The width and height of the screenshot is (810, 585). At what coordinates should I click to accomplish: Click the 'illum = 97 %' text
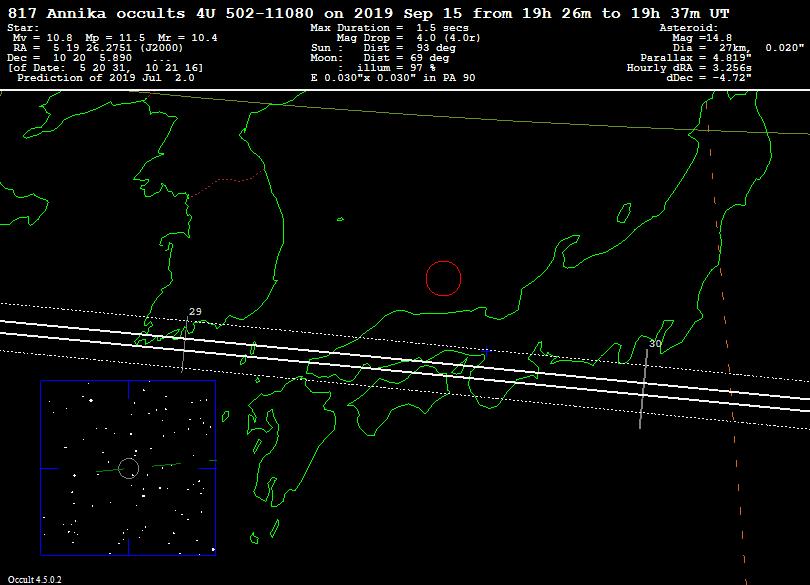pyautogui.click(x=396, y=68)
